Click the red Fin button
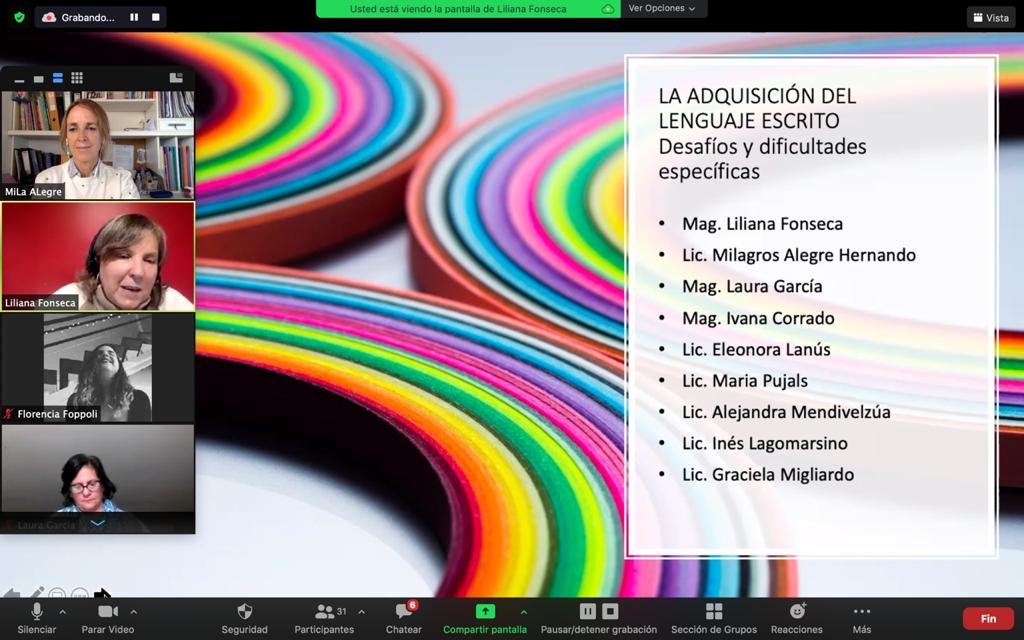Viewport: 1024px width, 640px height. pyautogui.click(x=988, y=619)
